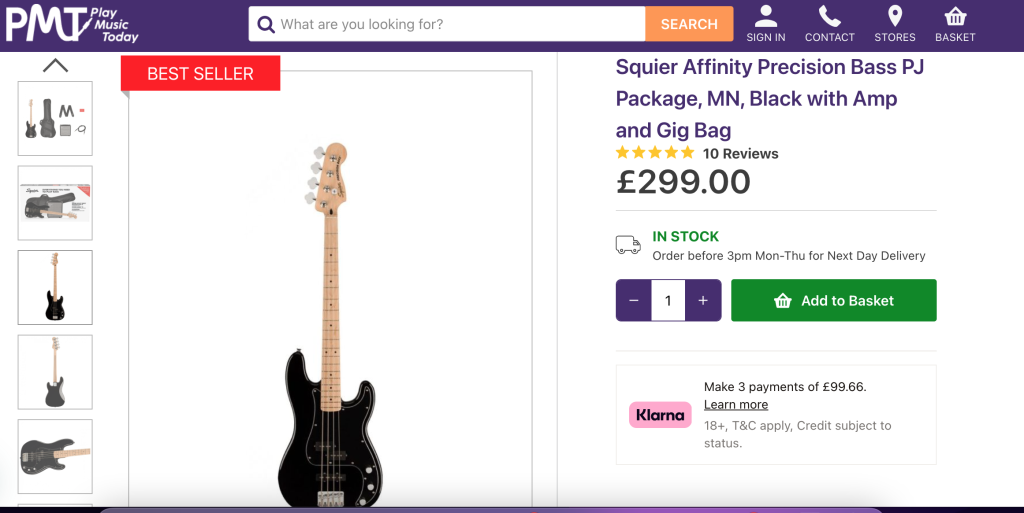Decrease quantity with minus button

tap(634, 300)
